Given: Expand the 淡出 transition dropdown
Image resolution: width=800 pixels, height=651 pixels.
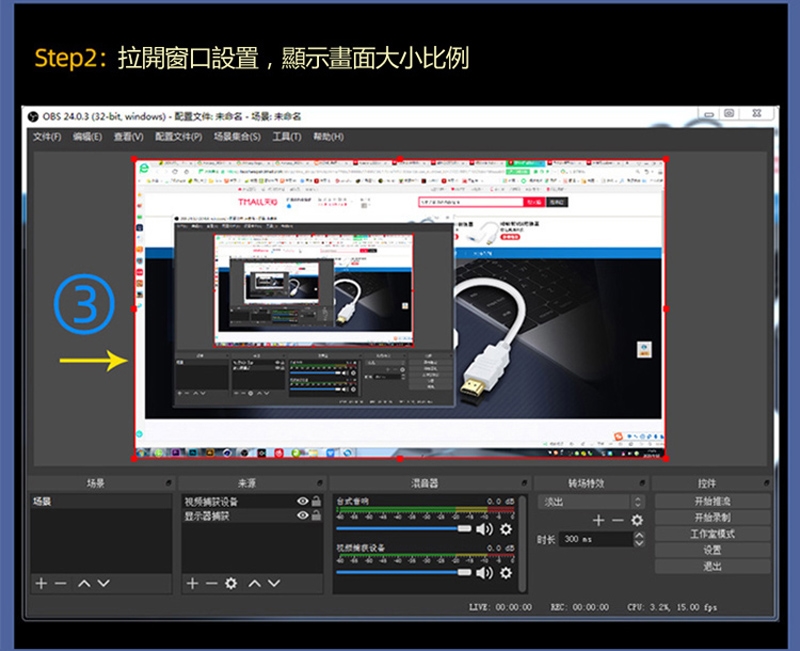Looking at the screenshot, I should pyautogui.click(x=637, y=501).
